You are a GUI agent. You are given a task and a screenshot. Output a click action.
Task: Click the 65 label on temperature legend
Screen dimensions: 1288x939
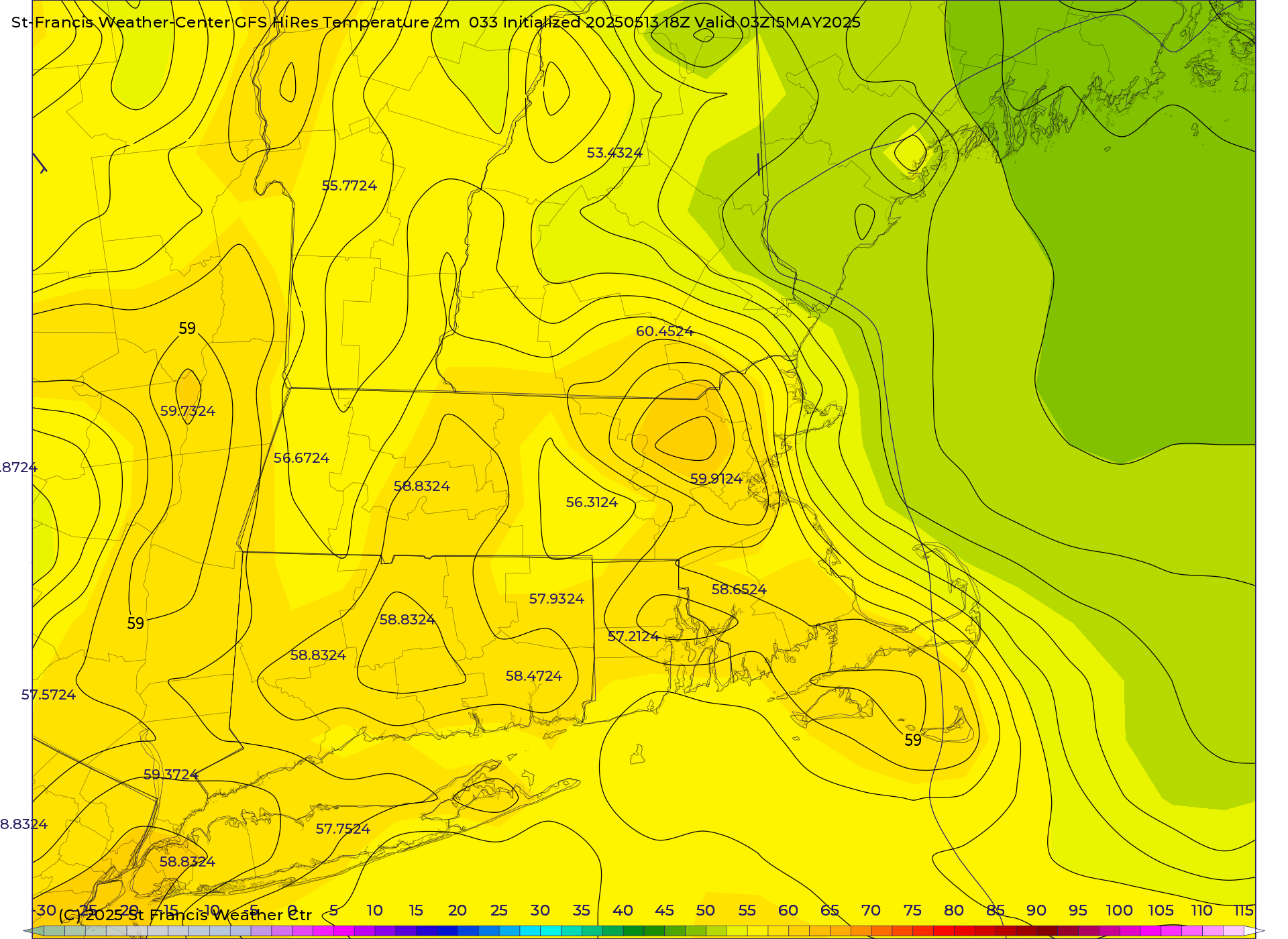click(x=830, y=910)
